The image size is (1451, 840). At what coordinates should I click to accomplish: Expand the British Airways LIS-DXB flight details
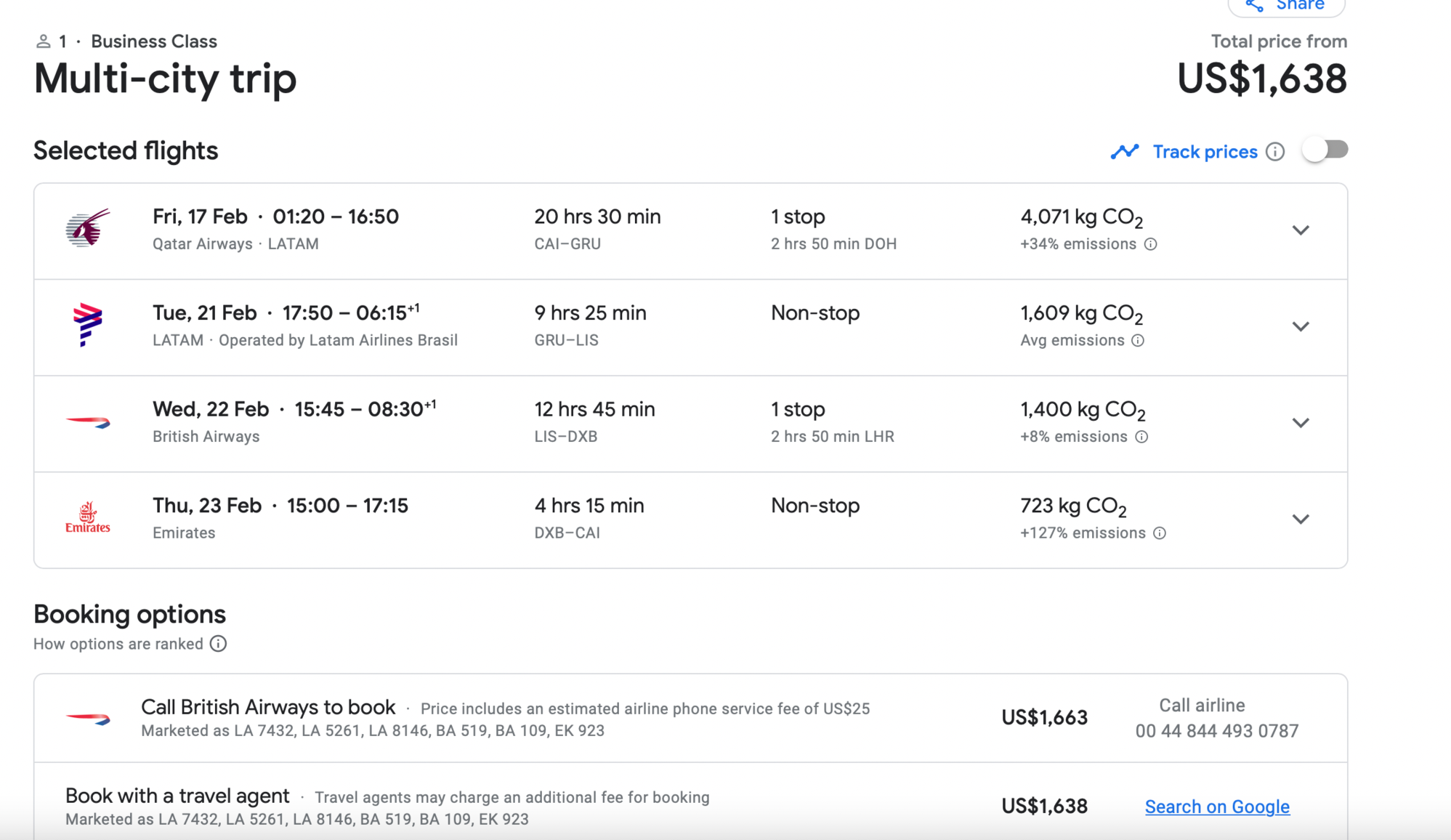(x=1301, y=423)
